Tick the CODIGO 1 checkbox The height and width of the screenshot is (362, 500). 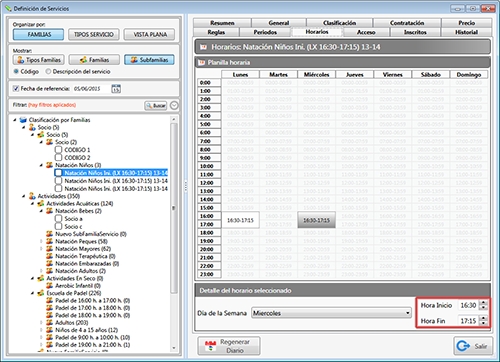point(58,149)
